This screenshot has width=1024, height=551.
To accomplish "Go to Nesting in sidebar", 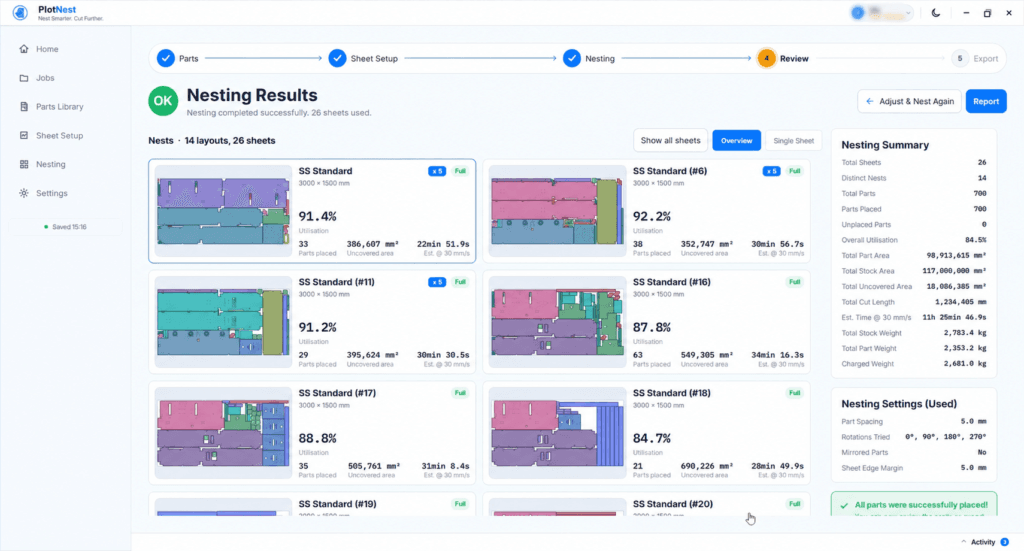I will pos(50,165).
